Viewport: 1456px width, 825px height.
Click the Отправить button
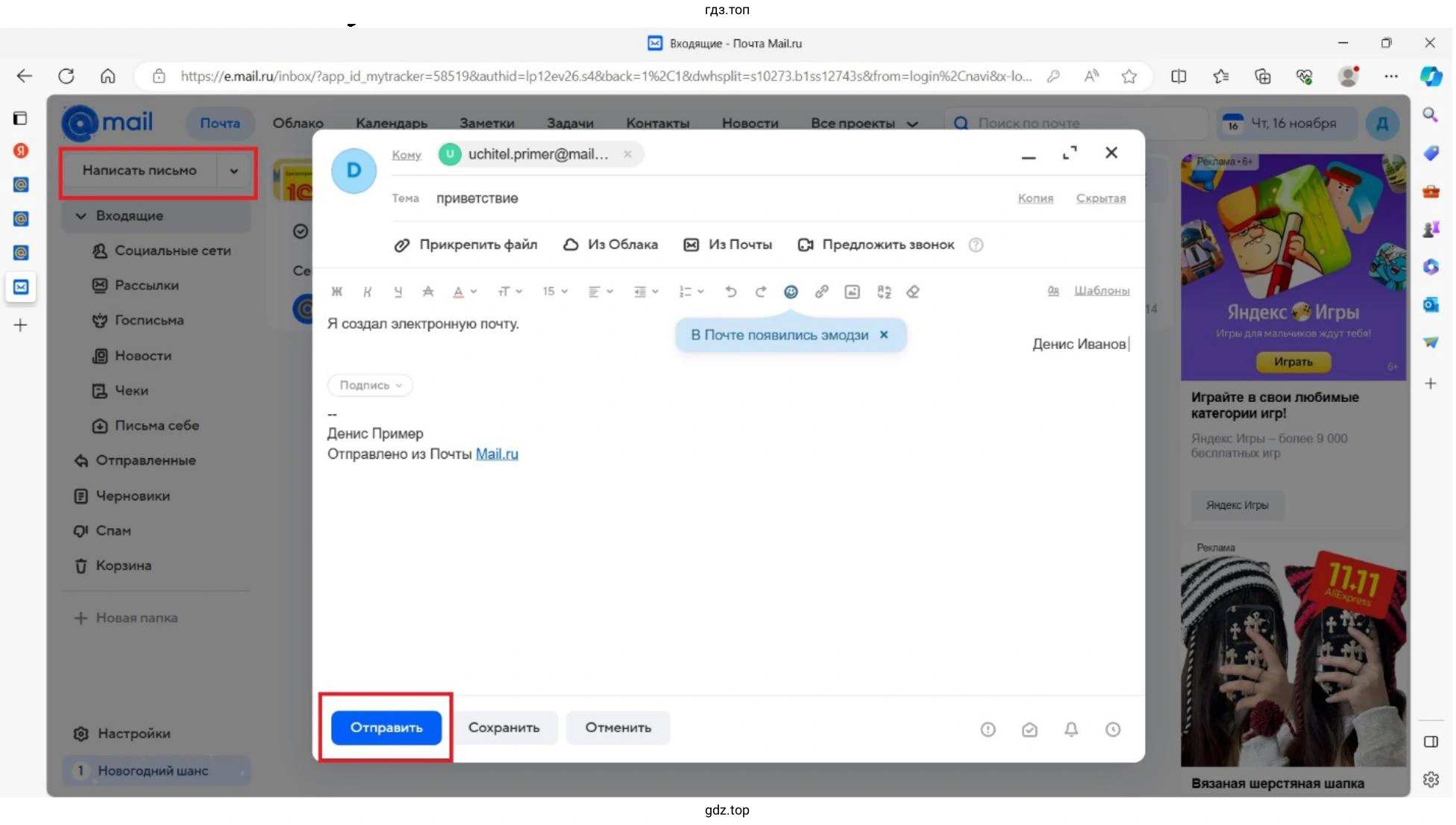386,728
